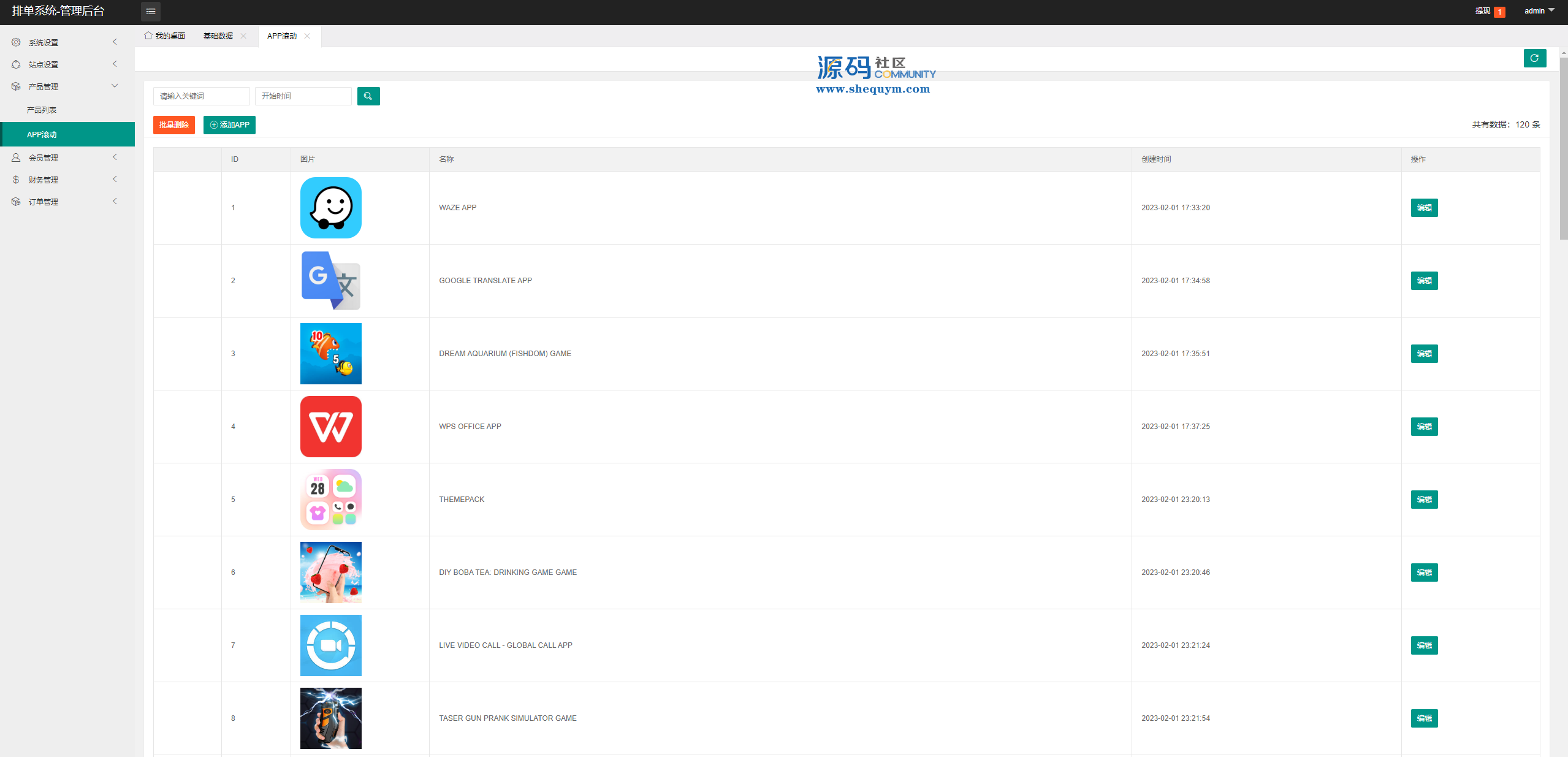Click the 批量删除 button

pyautogui.click(x=174, y=125)
